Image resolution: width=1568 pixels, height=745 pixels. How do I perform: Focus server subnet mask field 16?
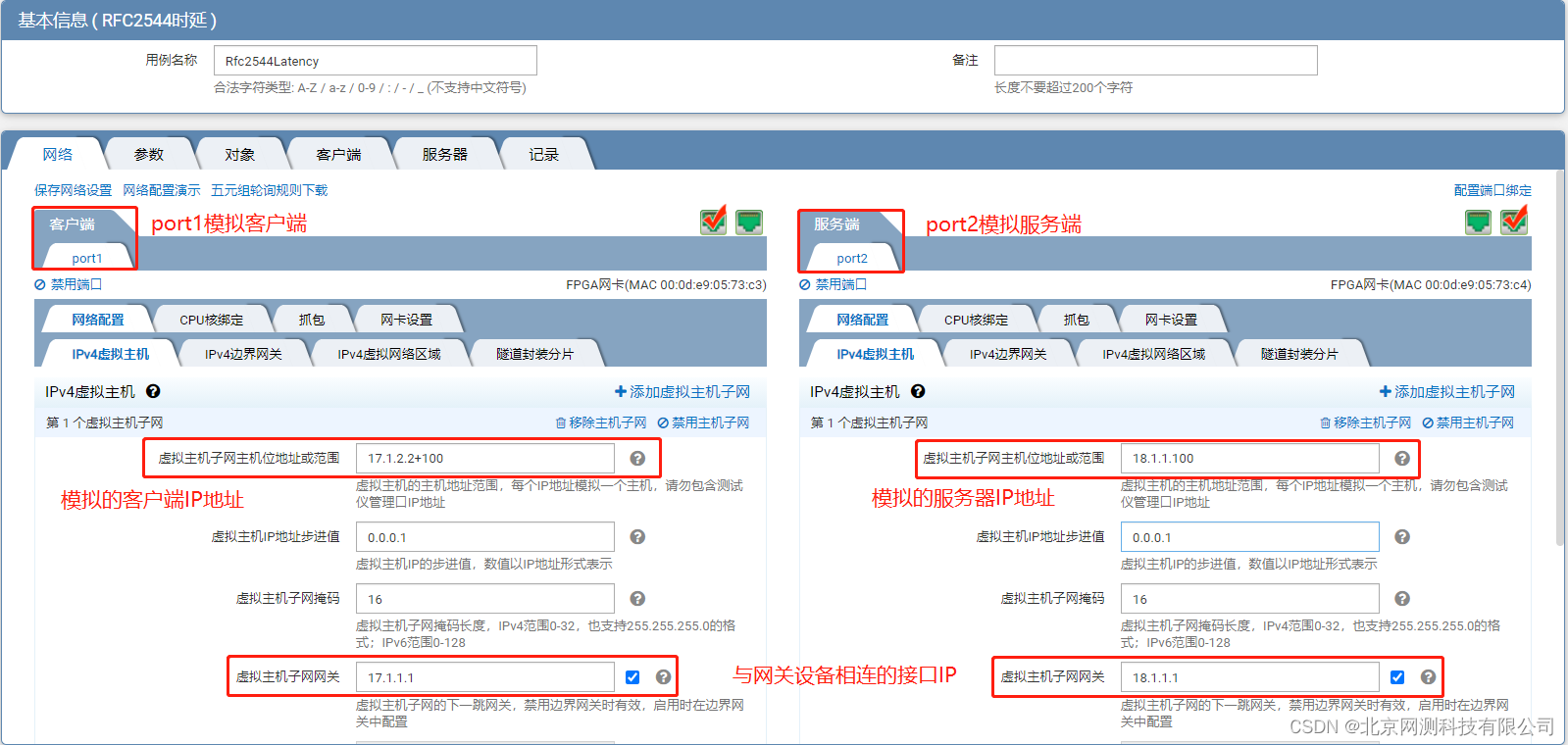(x=1250, y=599)
